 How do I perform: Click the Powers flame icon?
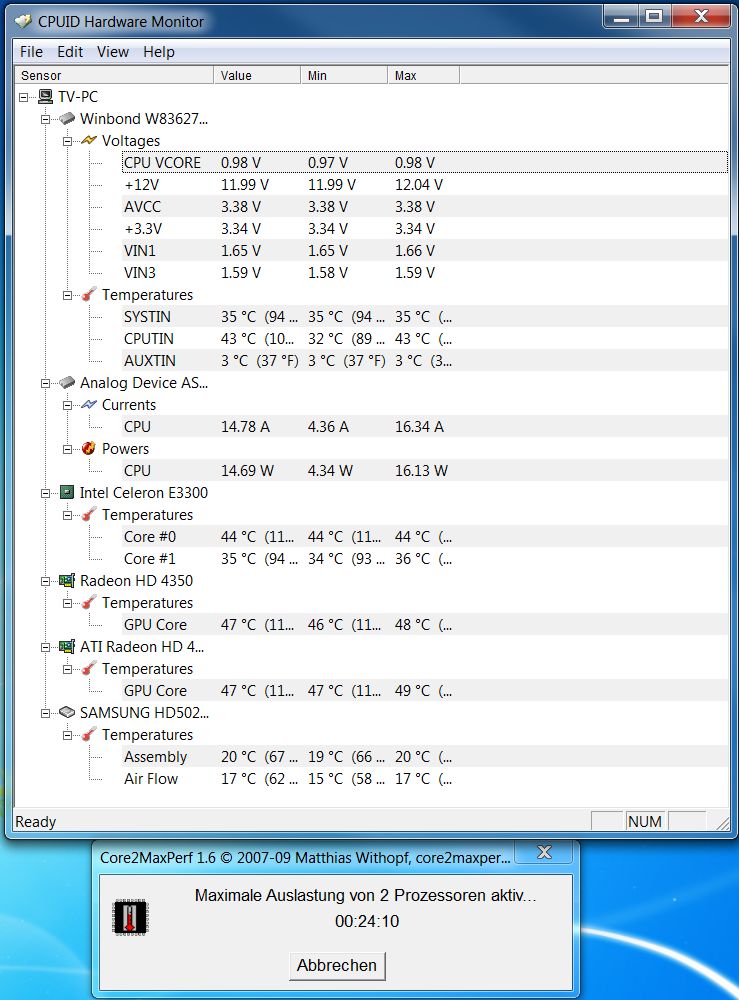pyautogui.click(x=89, y=448)
